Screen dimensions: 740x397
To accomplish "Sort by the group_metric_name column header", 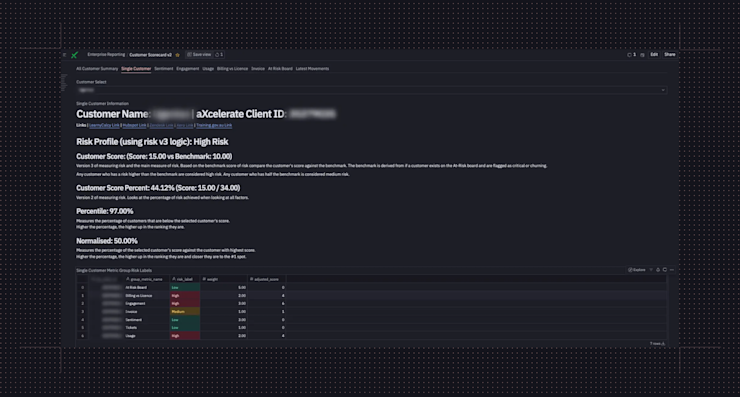I will coord(147,279).
